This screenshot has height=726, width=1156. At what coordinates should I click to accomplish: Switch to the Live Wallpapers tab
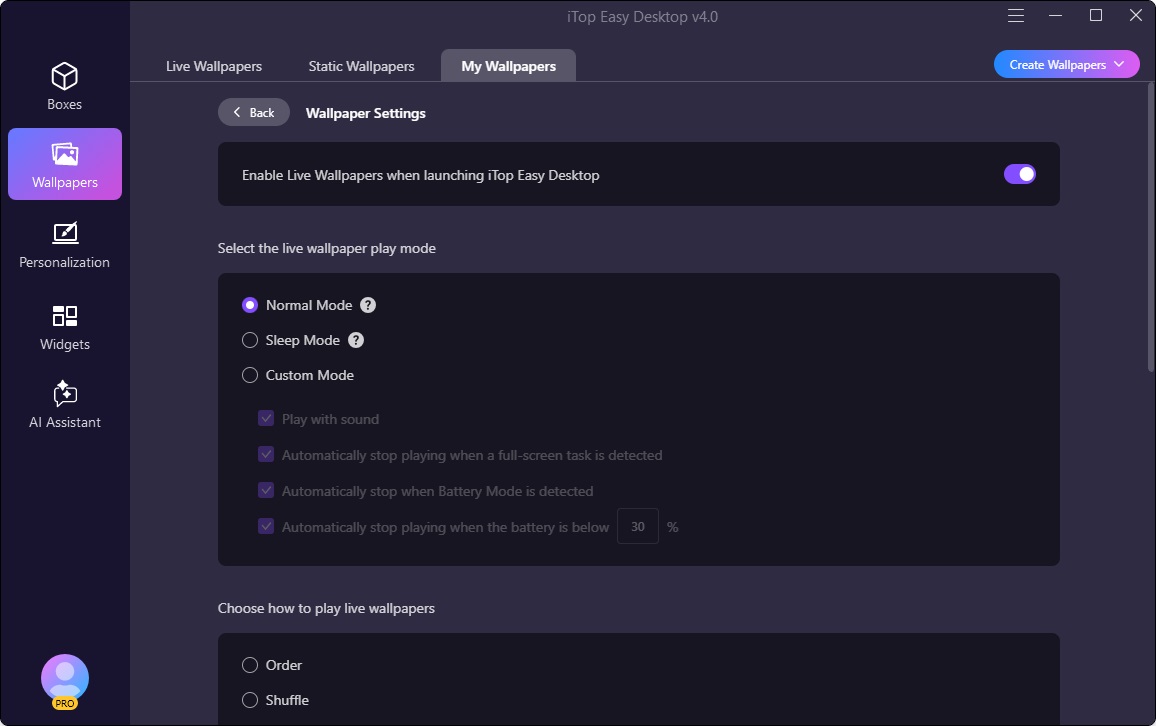tap(214, 66)
